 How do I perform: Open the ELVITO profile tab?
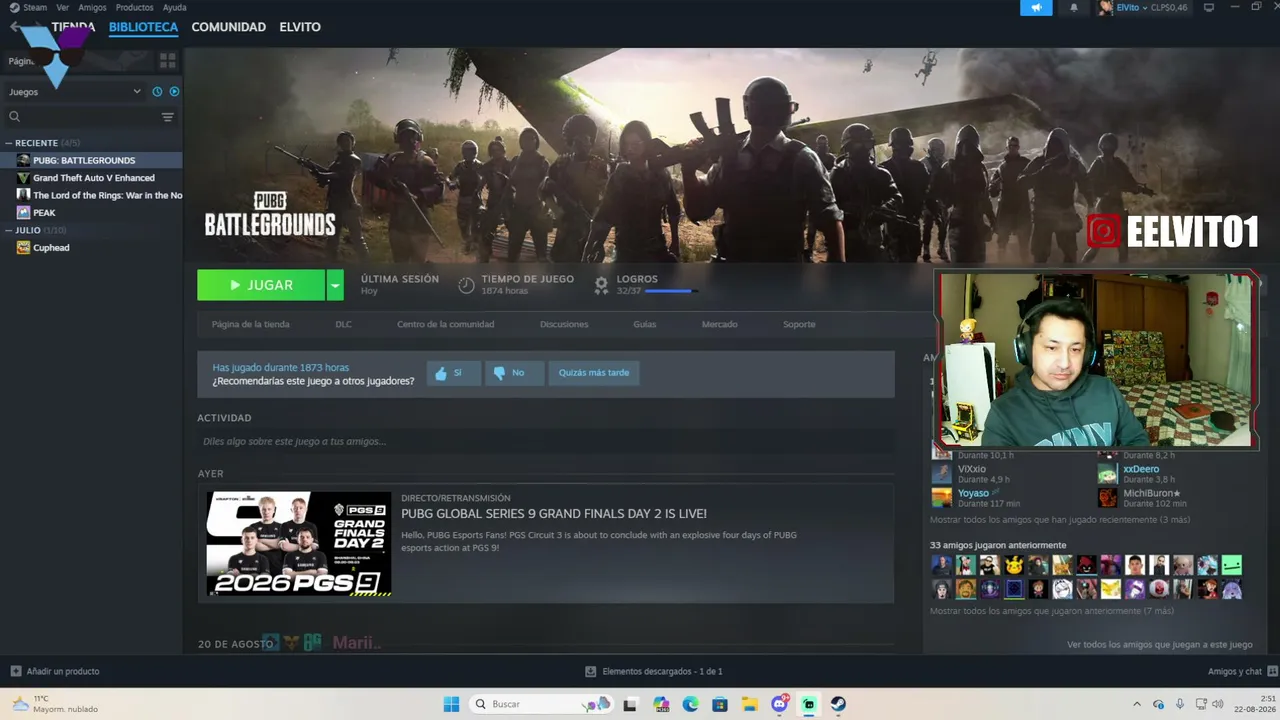pos(300,27)
